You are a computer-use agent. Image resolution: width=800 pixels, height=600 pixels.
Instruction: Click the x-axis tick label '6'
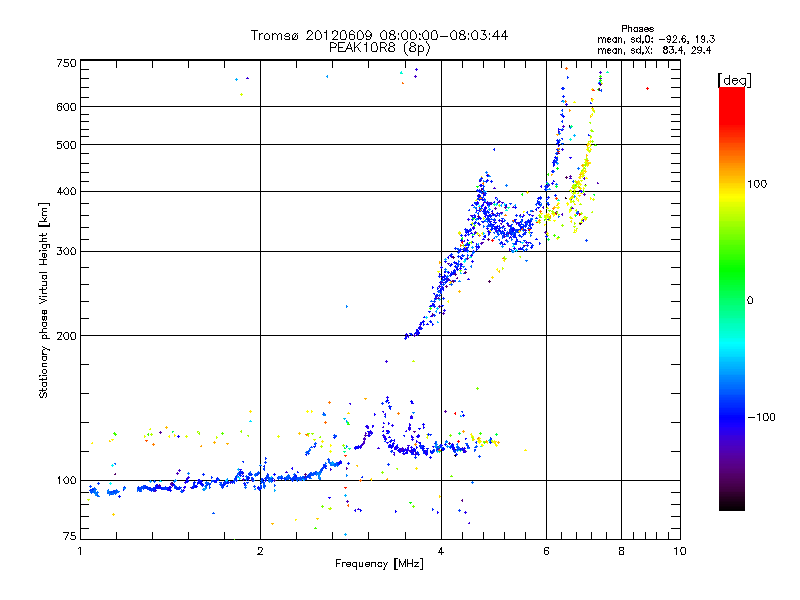coord(546,551)
